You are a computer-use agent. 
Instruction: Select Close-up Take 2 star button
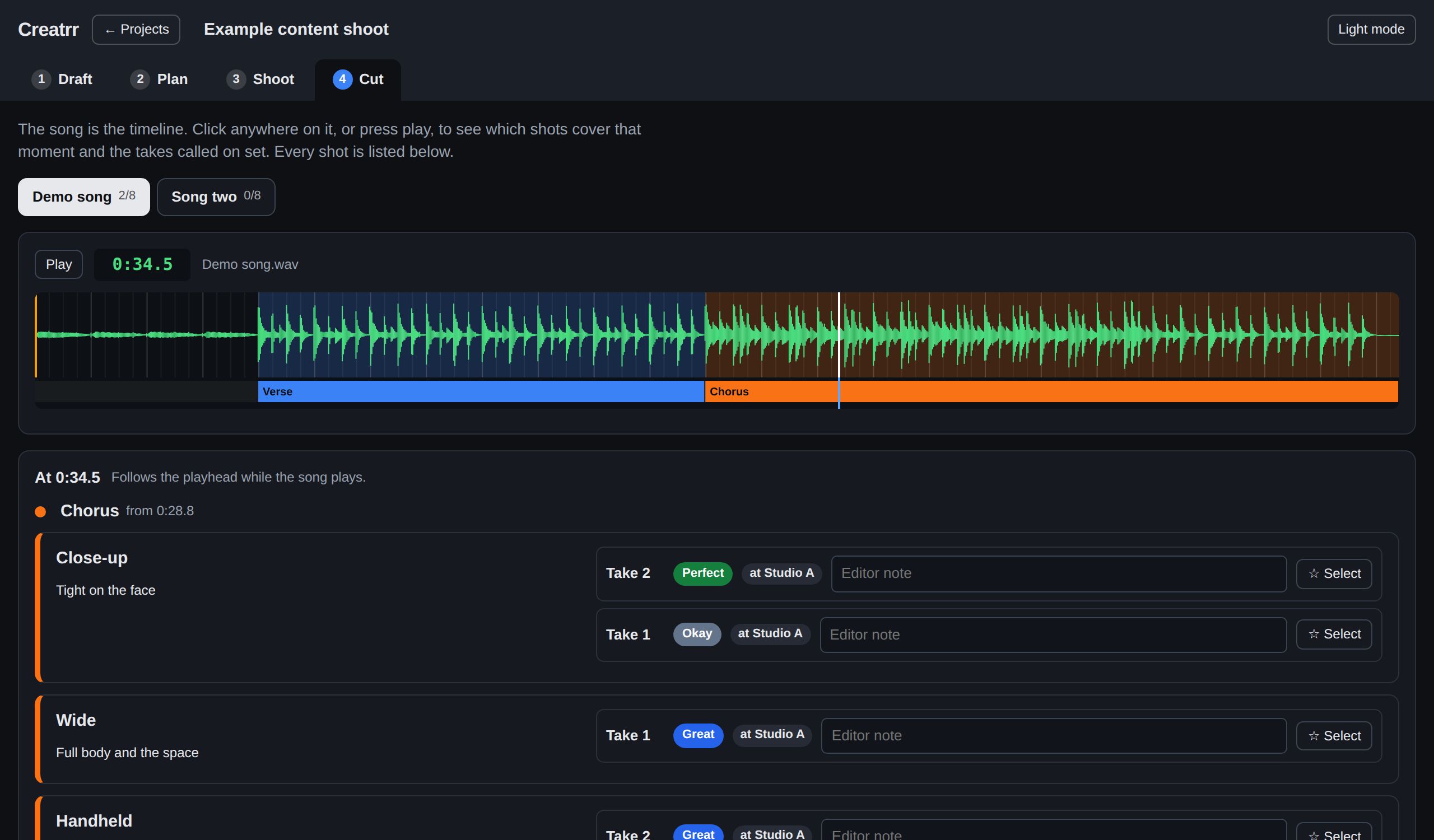(1334, 574)
